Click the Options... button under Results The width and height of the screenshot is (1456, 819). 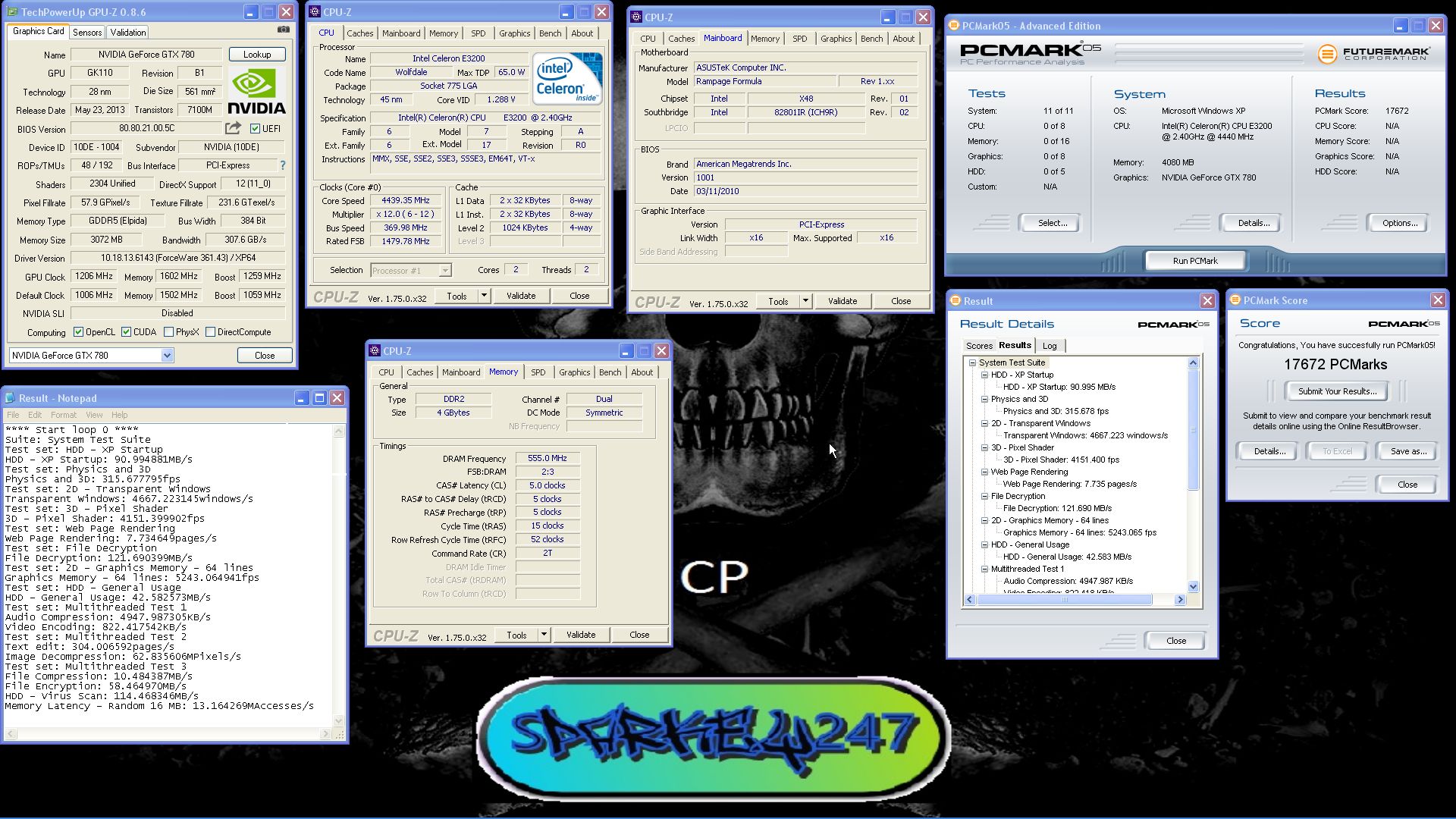[x=1399, y=223]
